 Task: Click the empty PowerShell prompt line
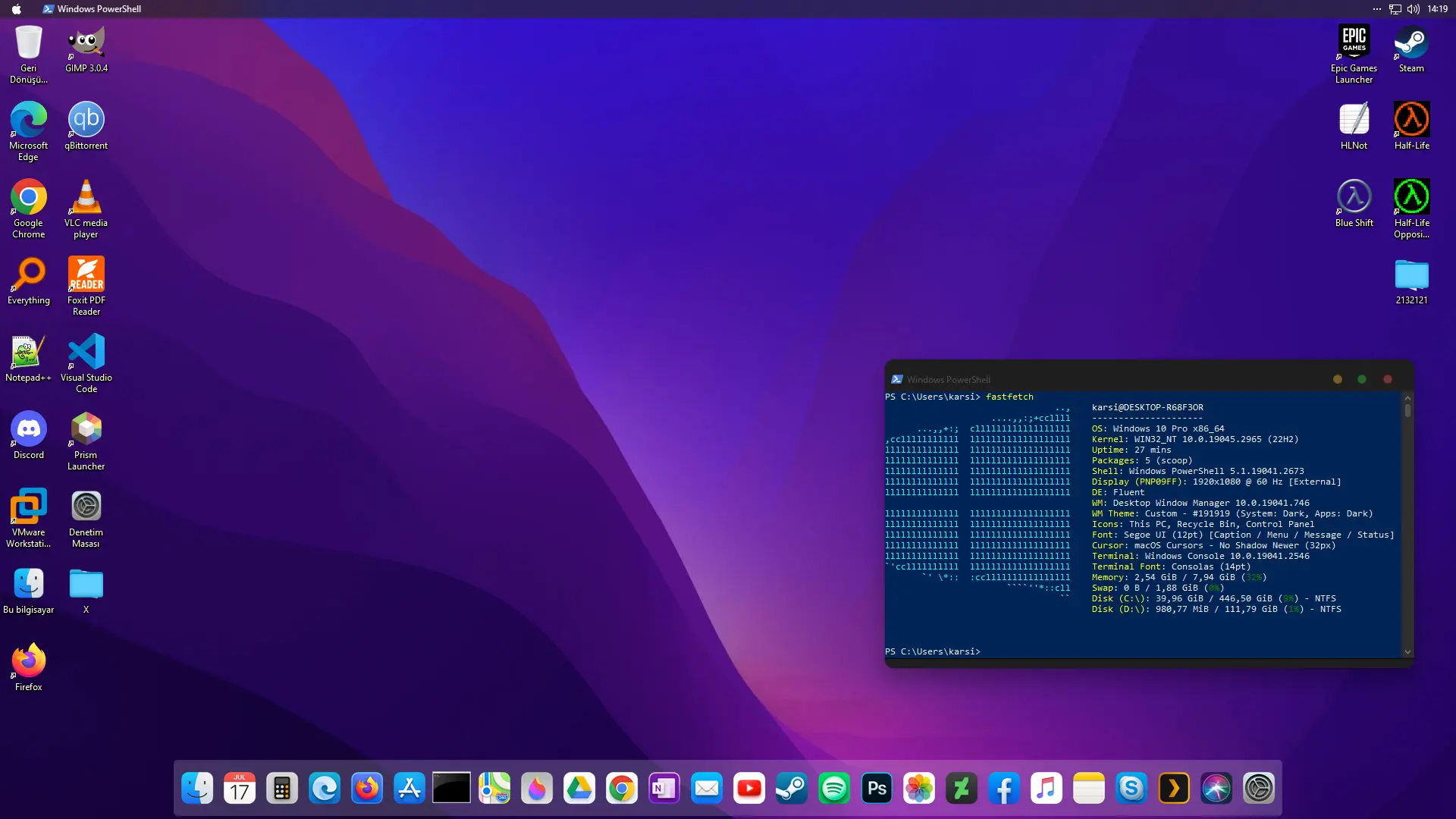click(x=1143, y=652)
